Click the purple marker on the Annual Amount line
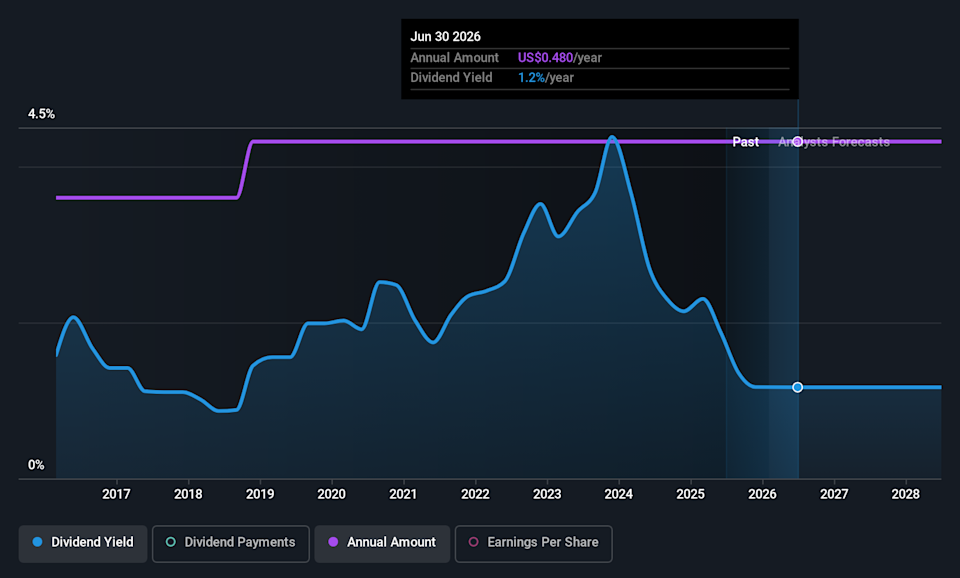The image size is (960, 578). 797,142
